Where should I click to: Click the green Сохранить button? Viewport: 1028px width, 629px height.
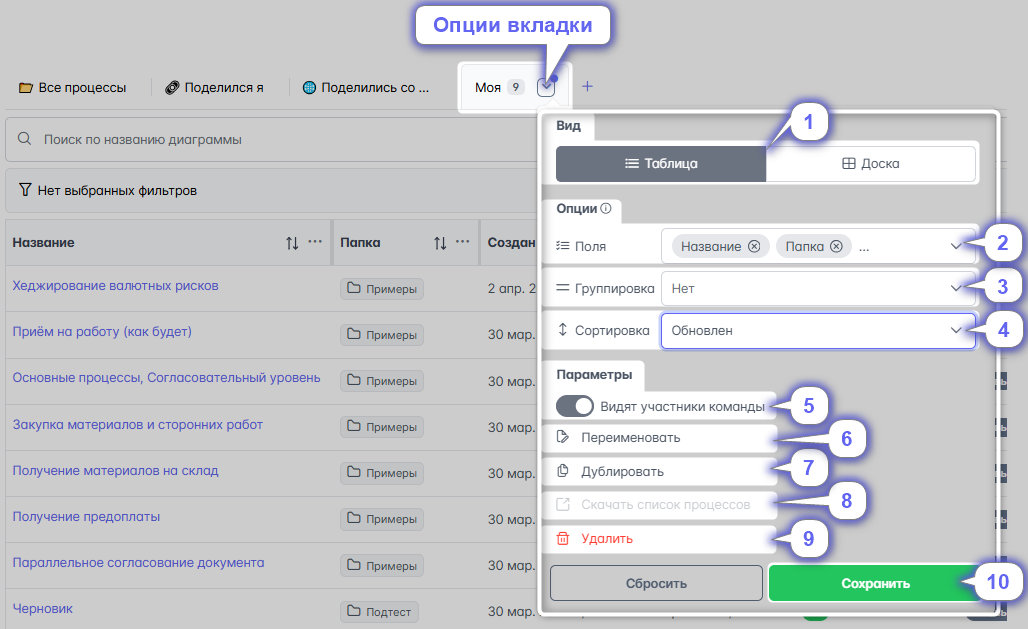coord(875,583)
